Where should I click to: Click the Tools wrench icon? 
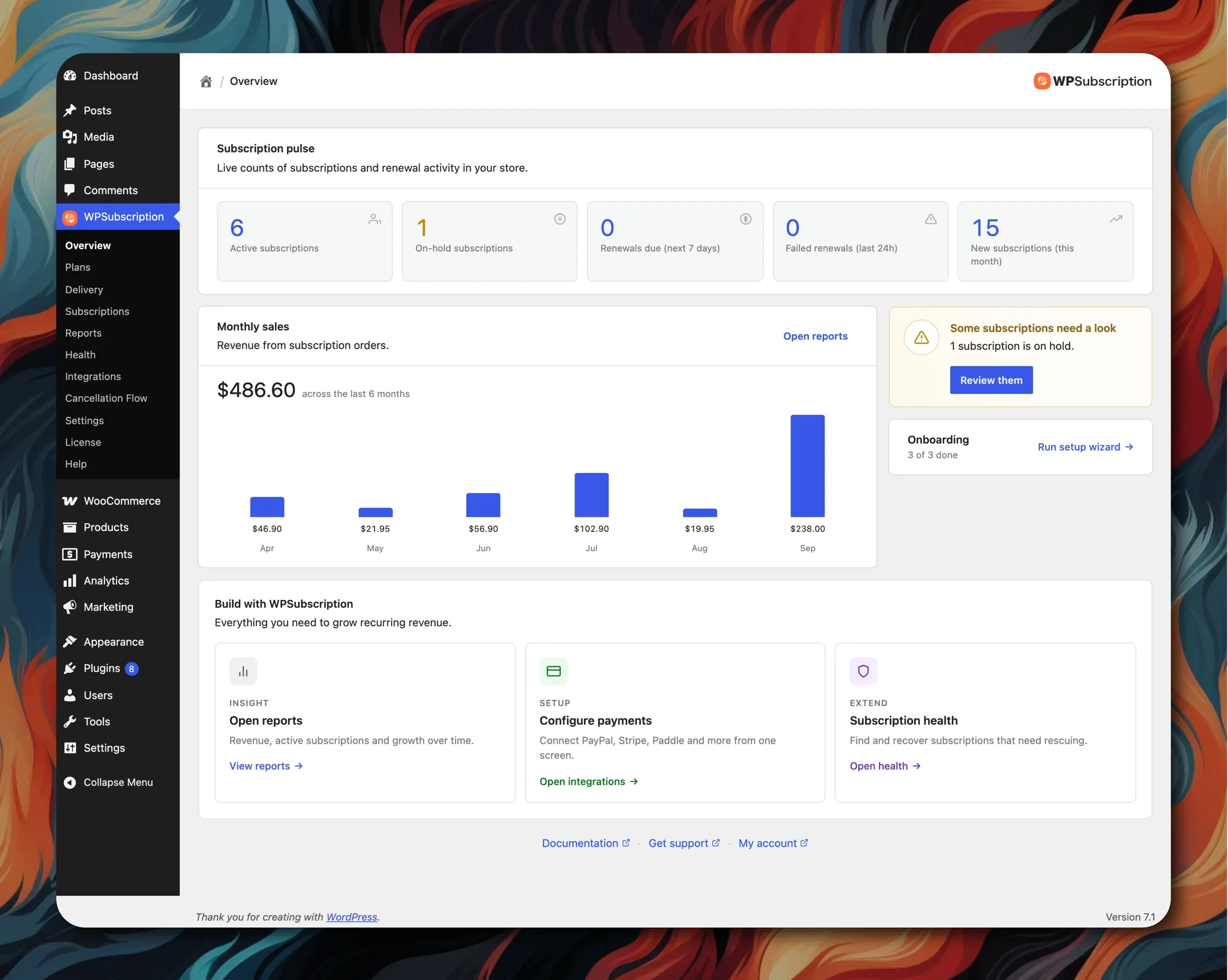[70, 722]
